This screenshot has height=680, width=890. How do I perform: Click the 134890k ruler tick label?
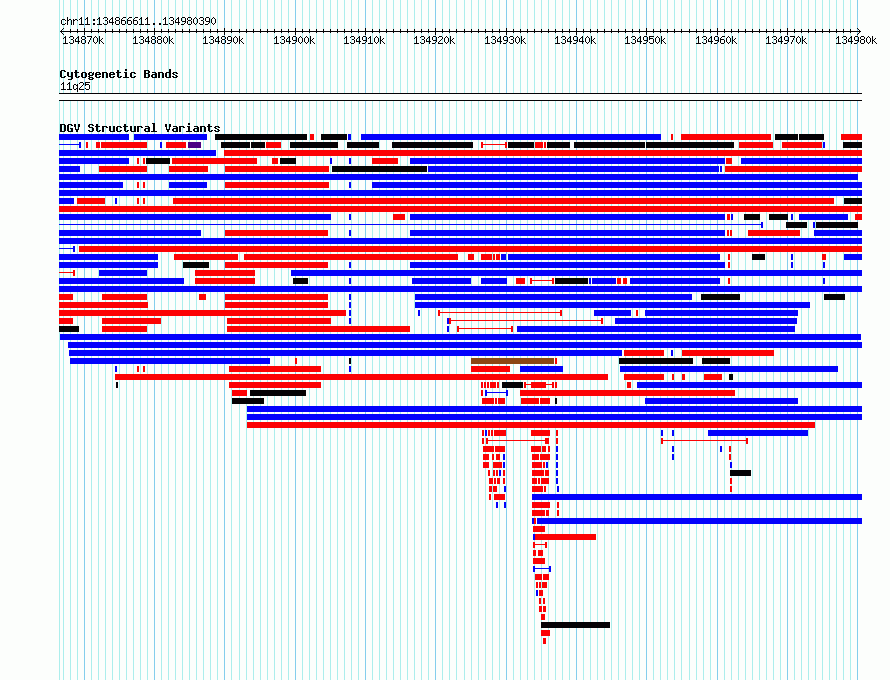click(x=223, y=40)
